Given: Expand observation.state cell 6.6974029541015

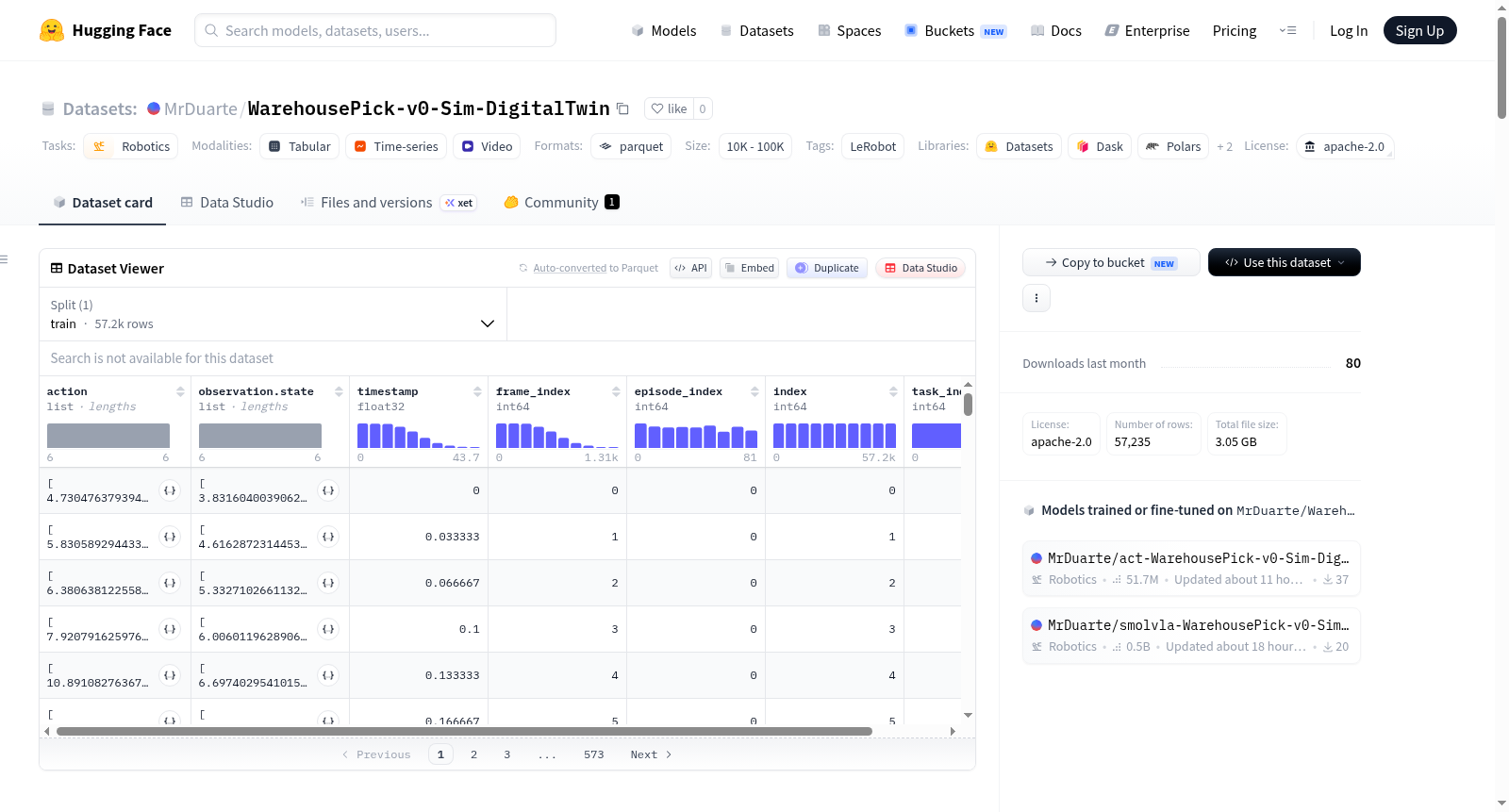Looking at the screenshot, I should [x=328, y=675].
